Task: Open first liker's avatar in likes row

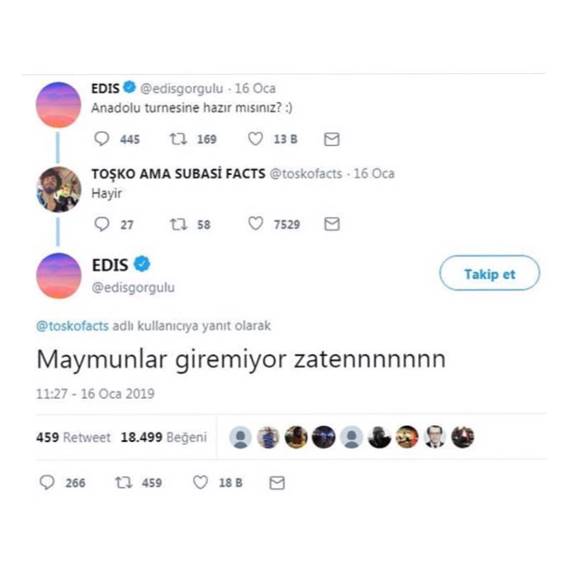Action: [x=241, y=437]
